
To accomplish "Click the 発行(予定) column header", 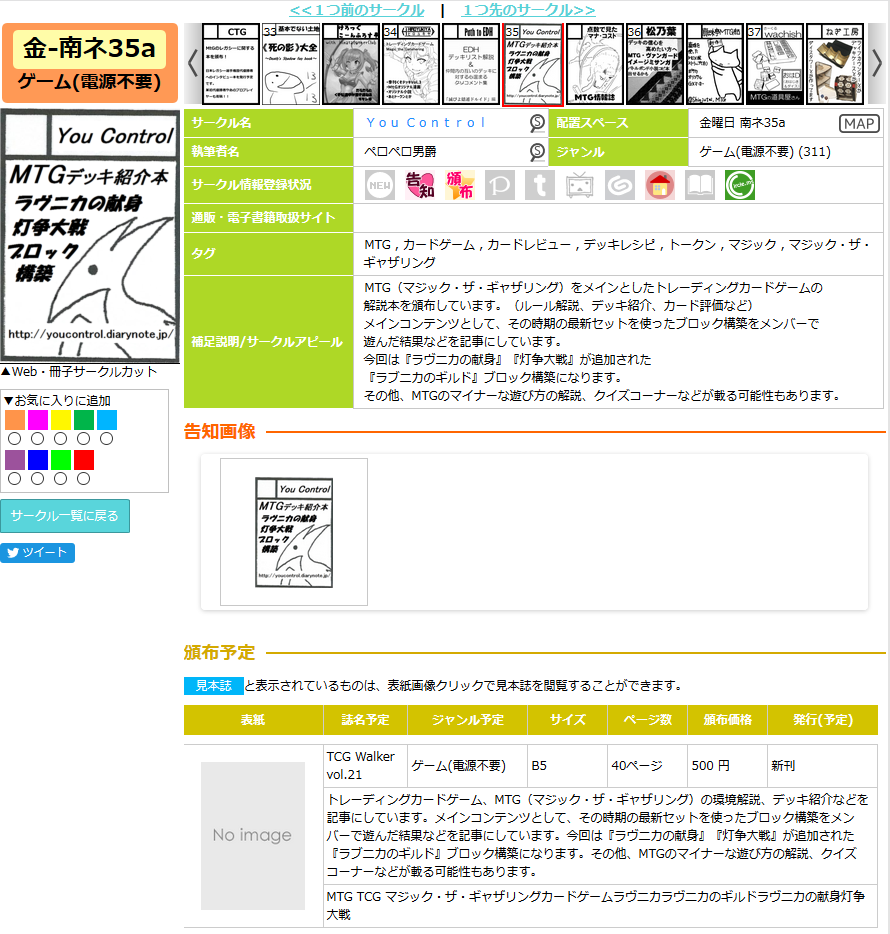I will pos(823,720).
